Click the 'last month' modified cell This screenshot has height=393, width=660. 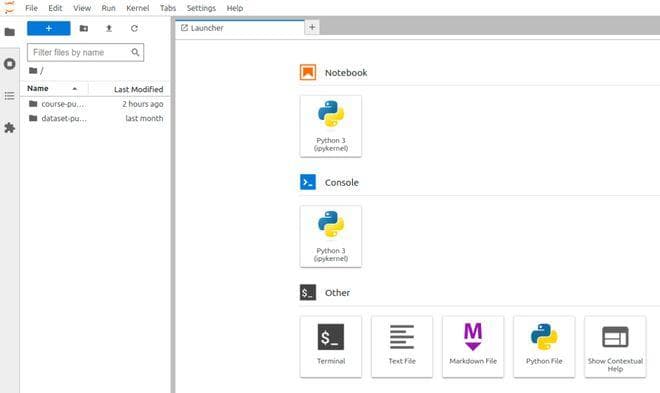[144, 119]
